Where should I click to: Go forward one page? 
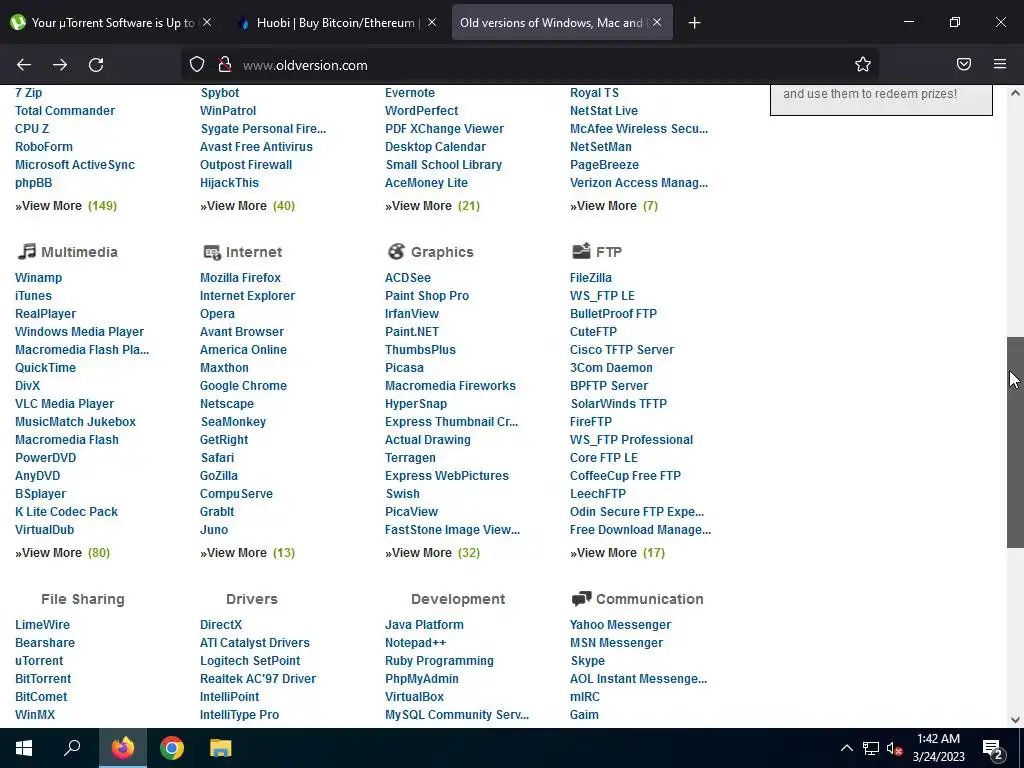[60, 65]
